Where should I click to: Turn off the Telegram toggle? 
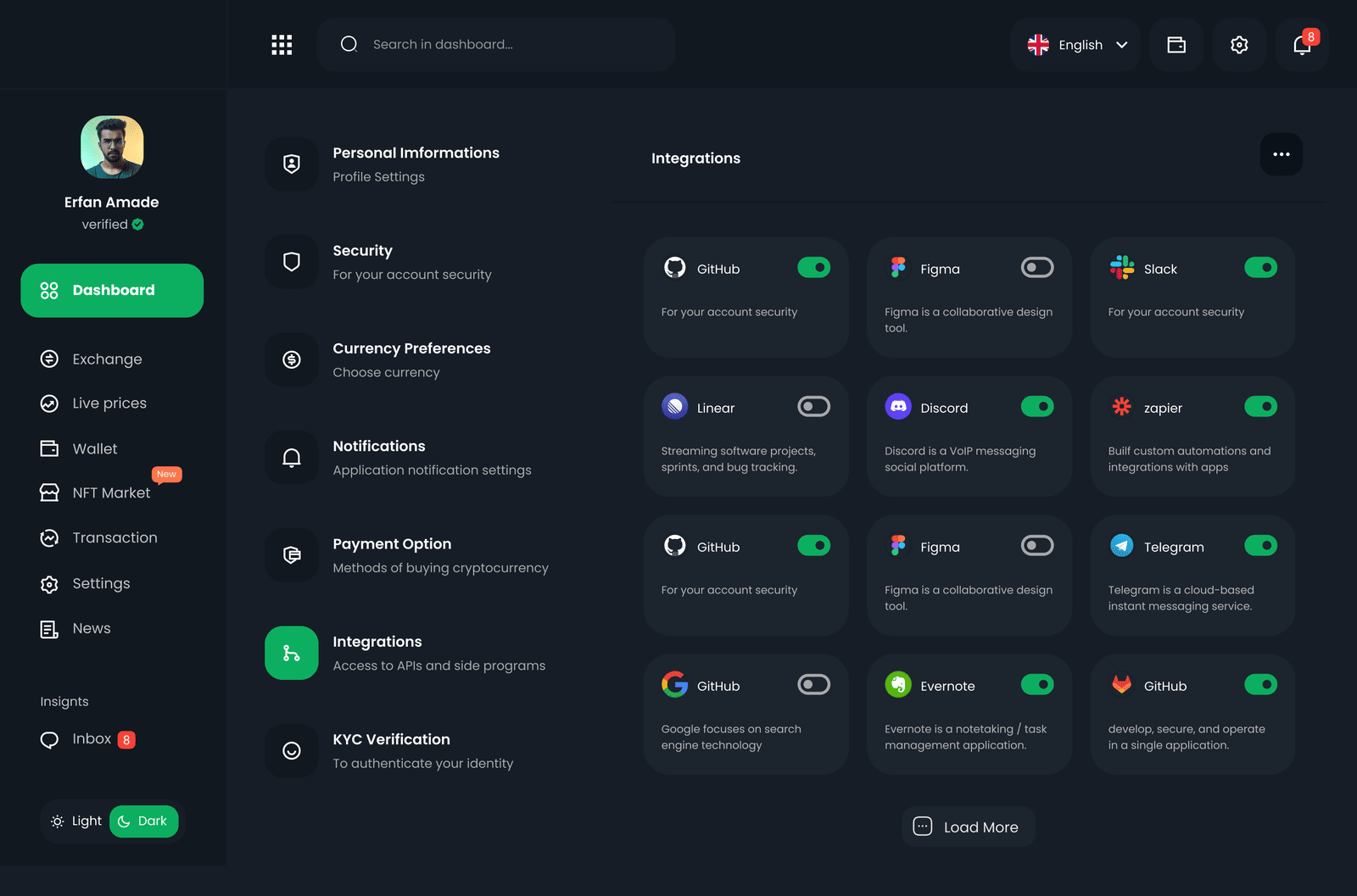pos(1260,546)
